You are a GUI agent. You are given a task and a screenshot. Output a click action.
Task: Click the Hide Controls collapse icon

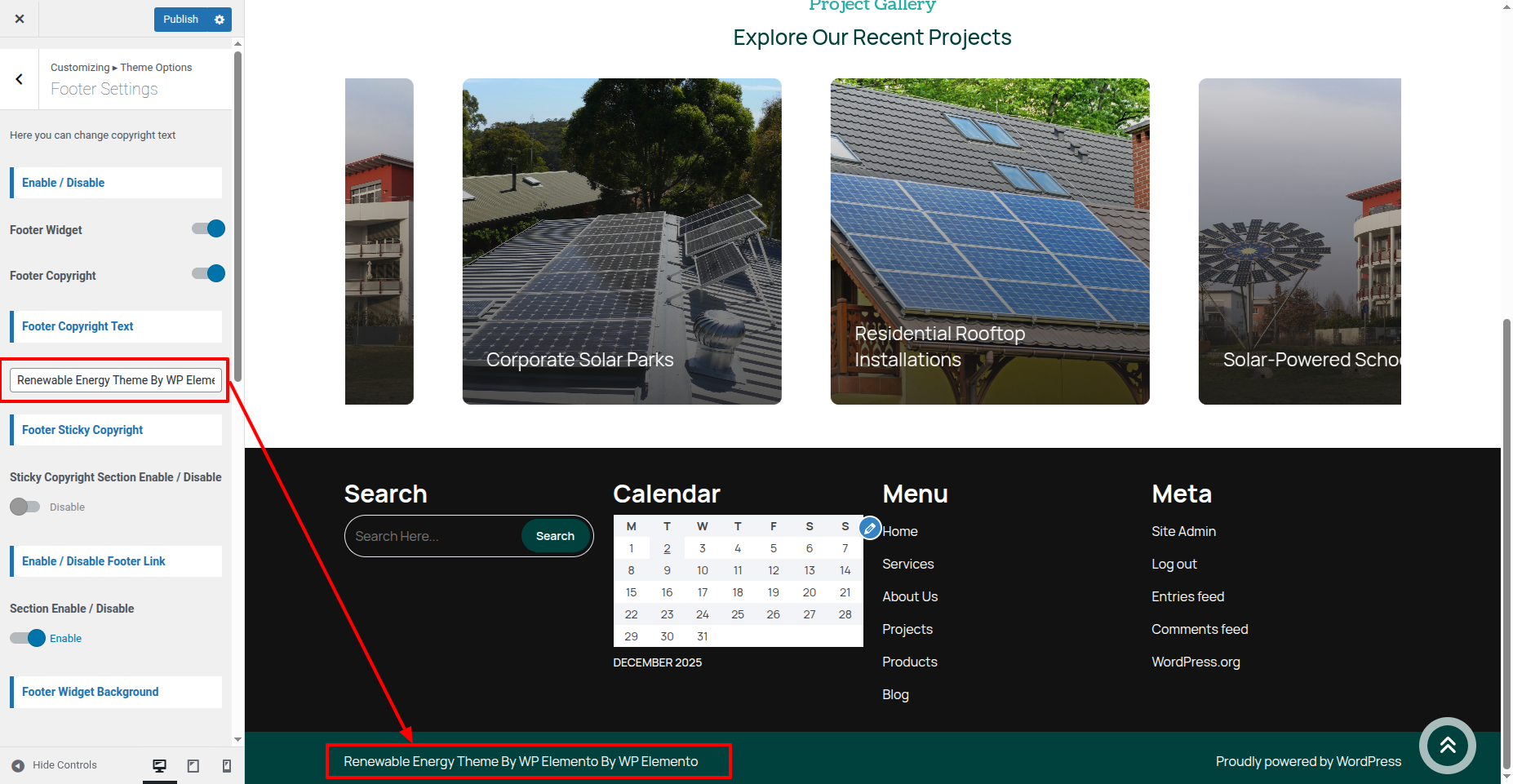click(x=18, y=765)
